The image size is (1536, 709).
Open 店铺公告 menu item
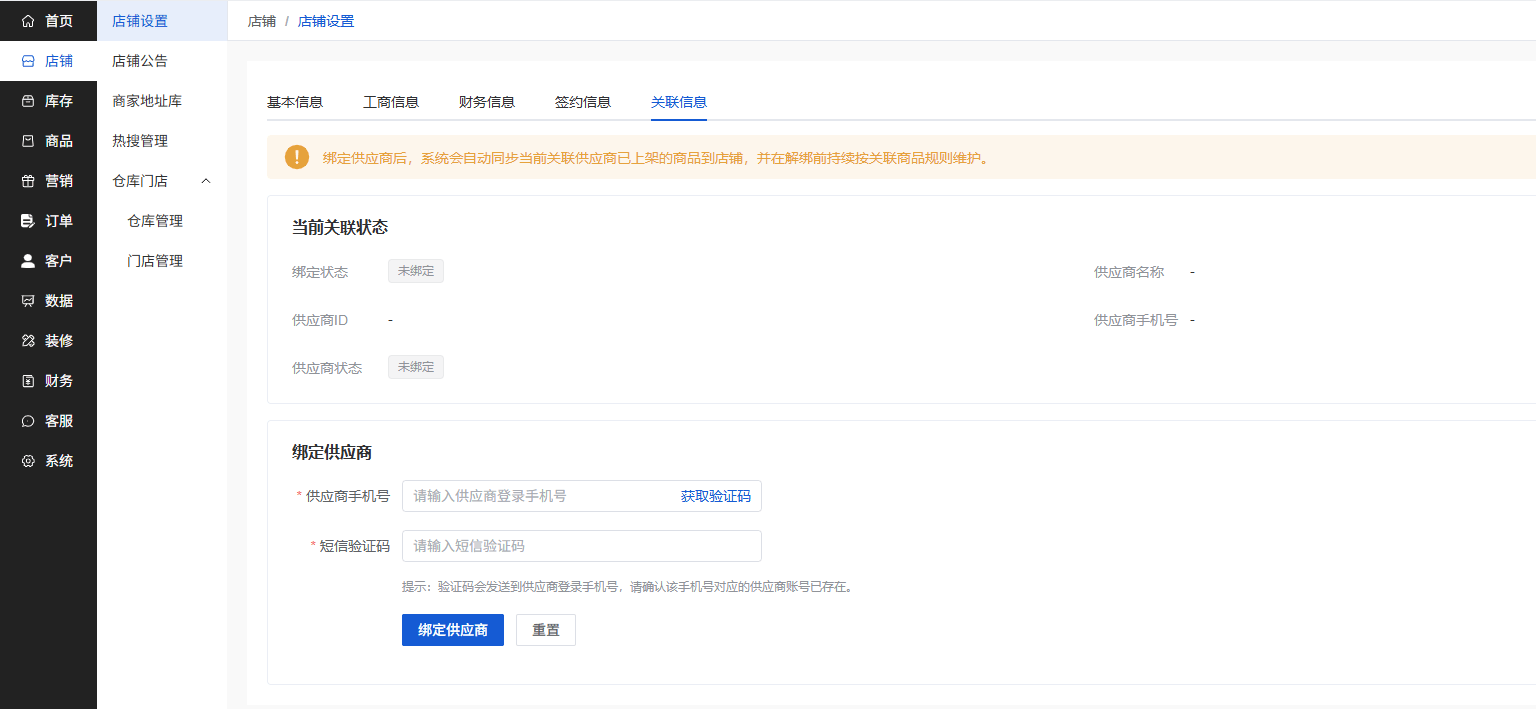click(x=162, y=61)
